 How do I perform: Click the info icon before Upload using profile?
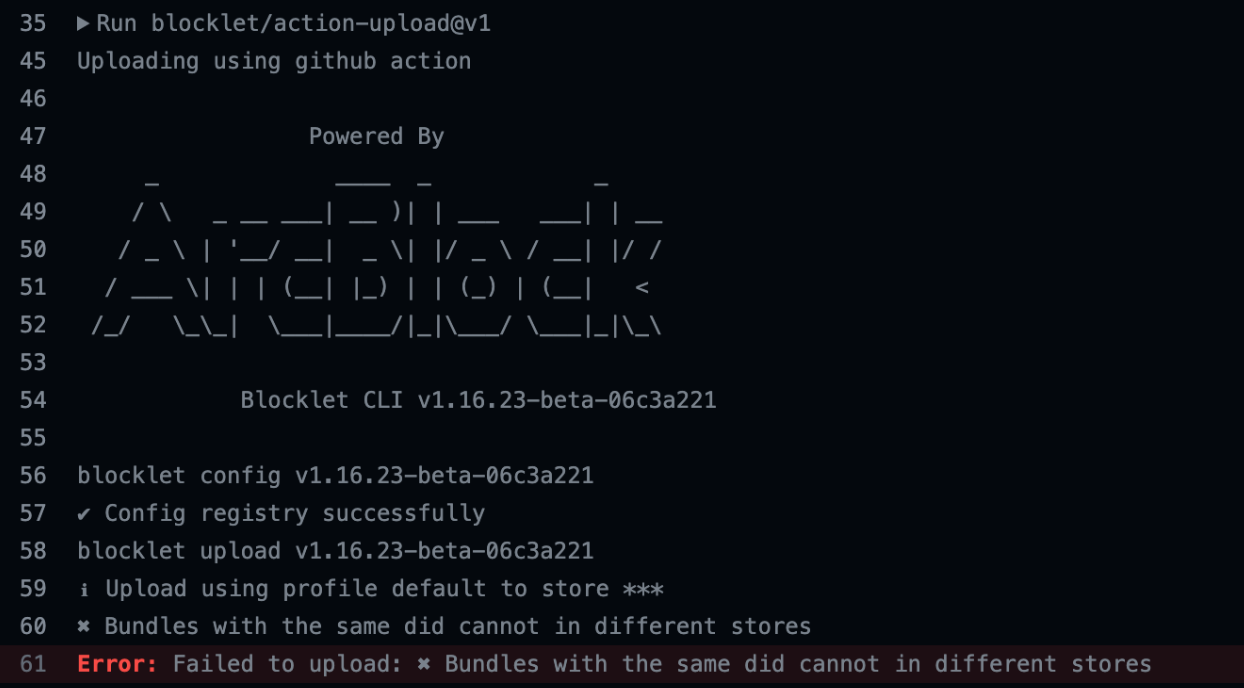[x=84, y=589]
